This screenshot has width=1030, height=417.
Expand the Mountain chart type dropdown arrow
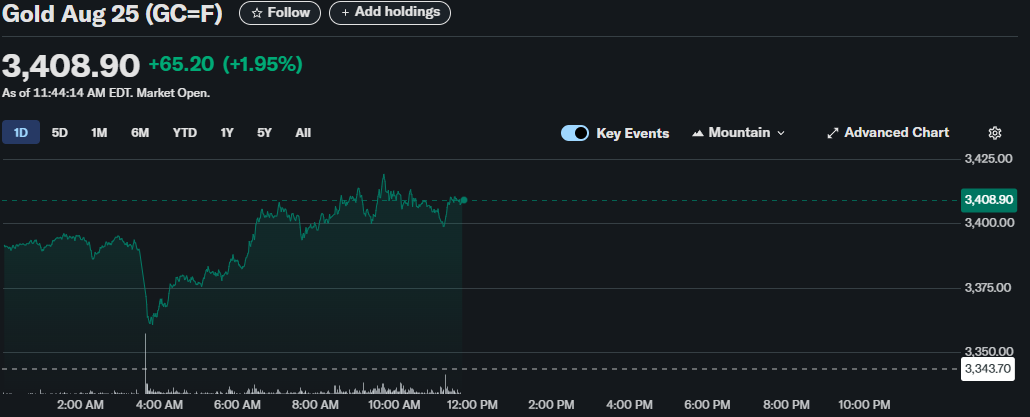[x=780, y=133]
